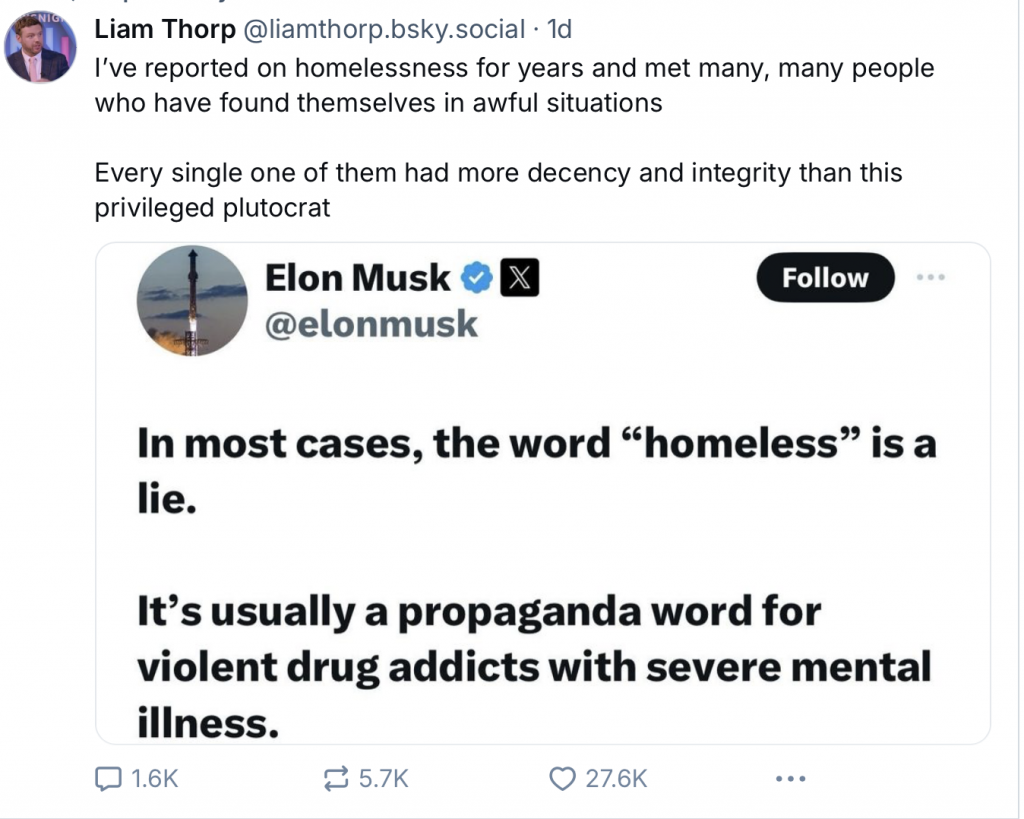Open the repost arrows menu
Image resolution: width=1024 pixels, height=819 pixels.
click(334, 778)
